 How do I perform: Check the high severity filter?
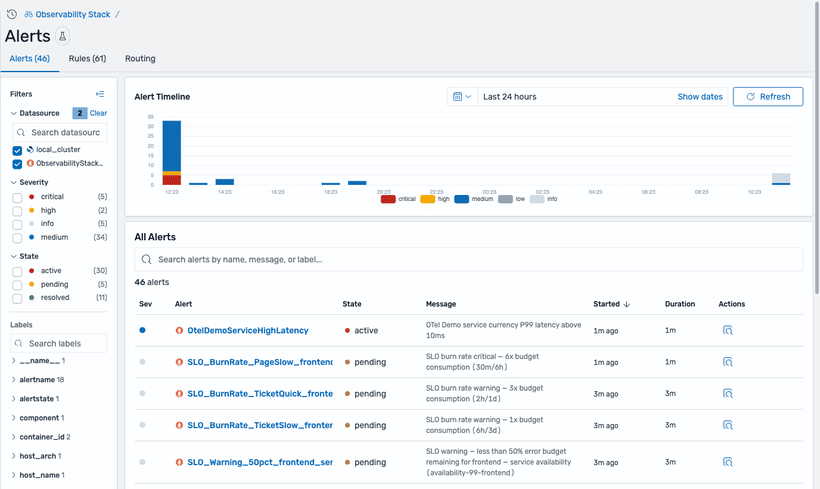point(17,211)
